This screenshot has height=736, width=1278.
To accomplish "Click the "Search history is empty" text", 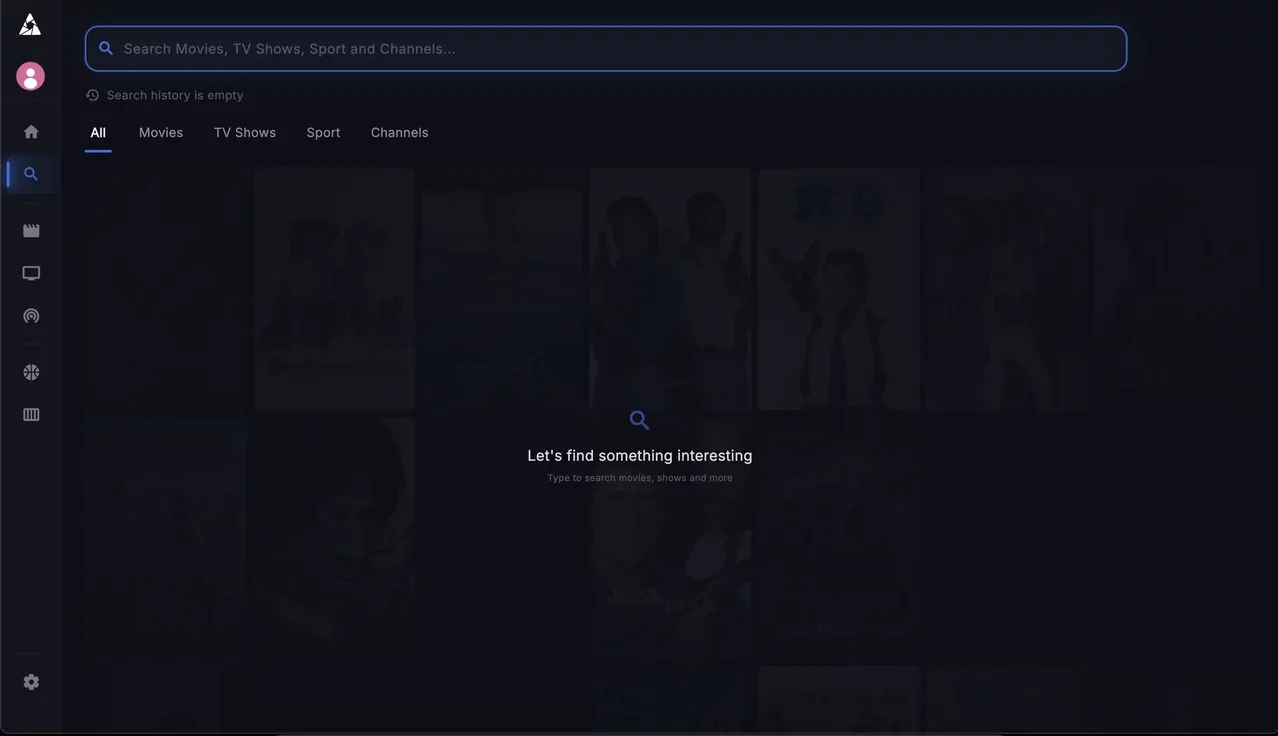I will point(175,95).
